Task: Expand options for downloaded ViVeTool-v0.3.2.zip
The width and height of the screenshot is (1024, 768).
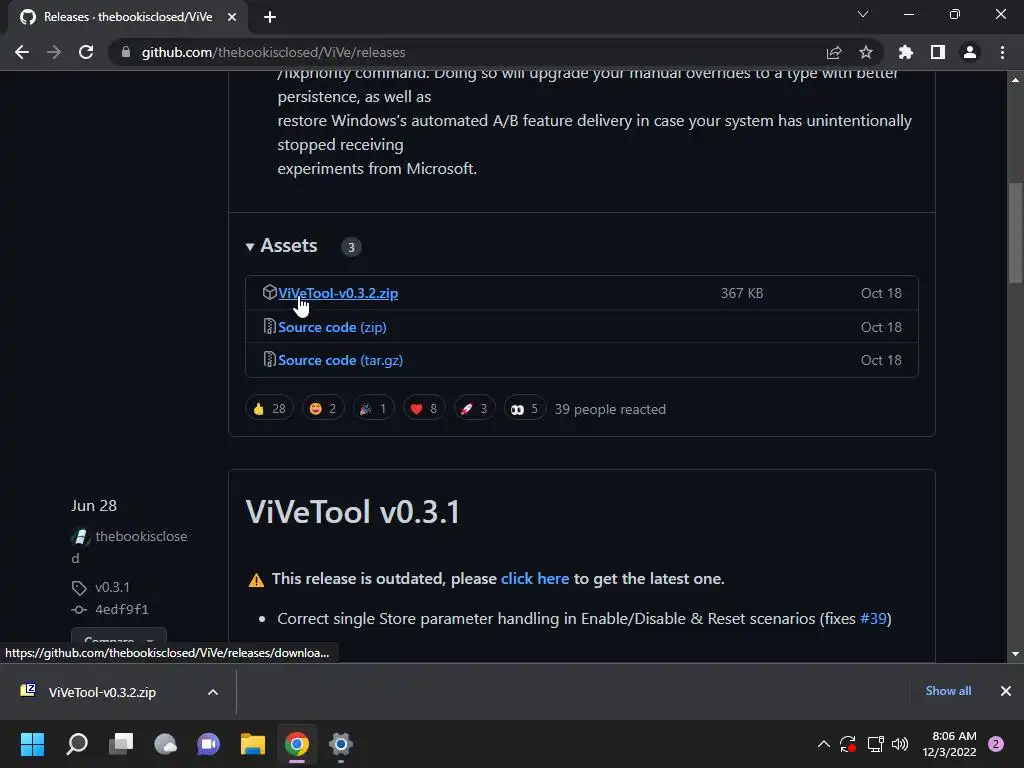Action: tap(213, 692)
